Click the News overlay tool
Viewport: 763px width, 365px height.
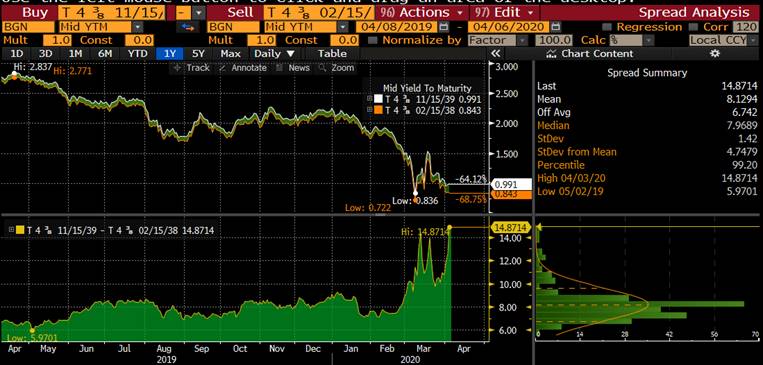(293, 68)
